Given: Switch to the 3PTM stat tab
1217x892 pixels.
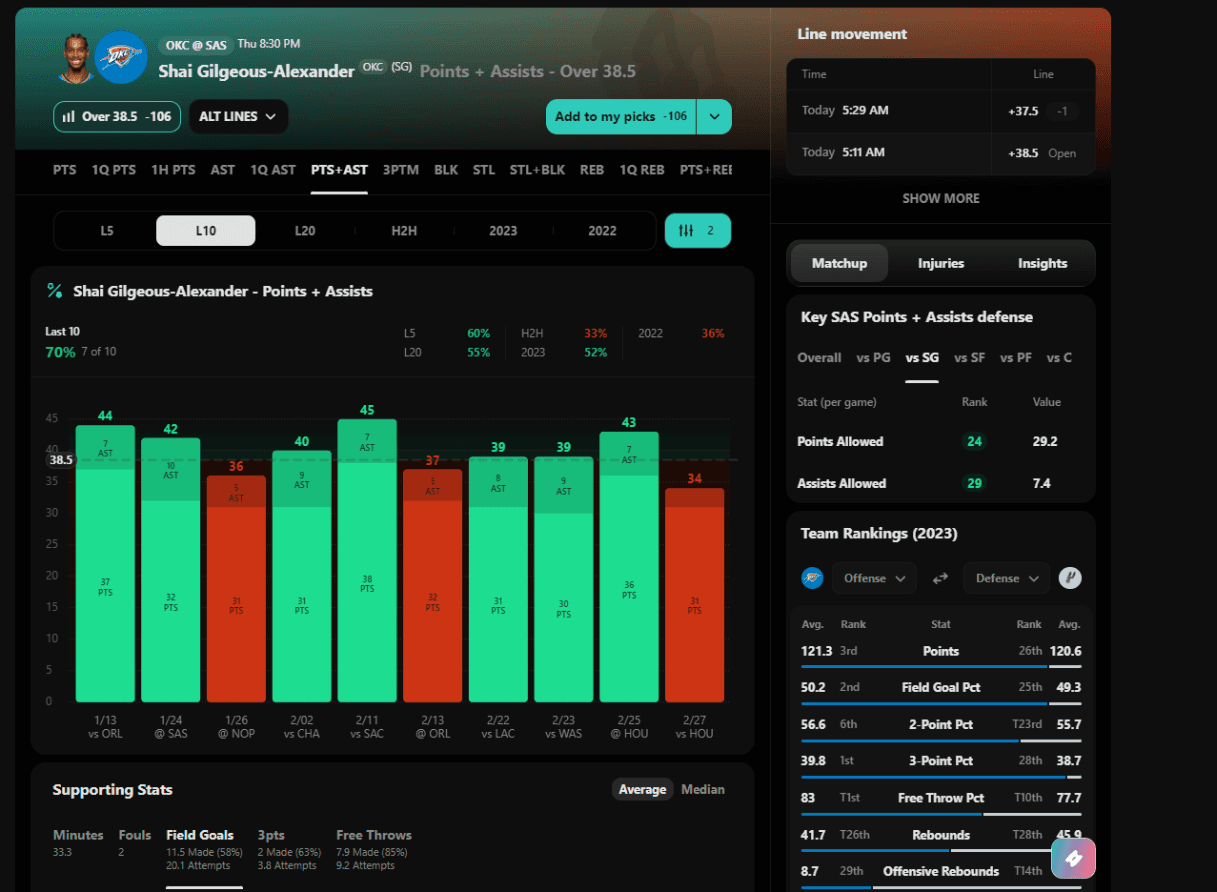Looking at the screenshot, I should pos(401,170).
